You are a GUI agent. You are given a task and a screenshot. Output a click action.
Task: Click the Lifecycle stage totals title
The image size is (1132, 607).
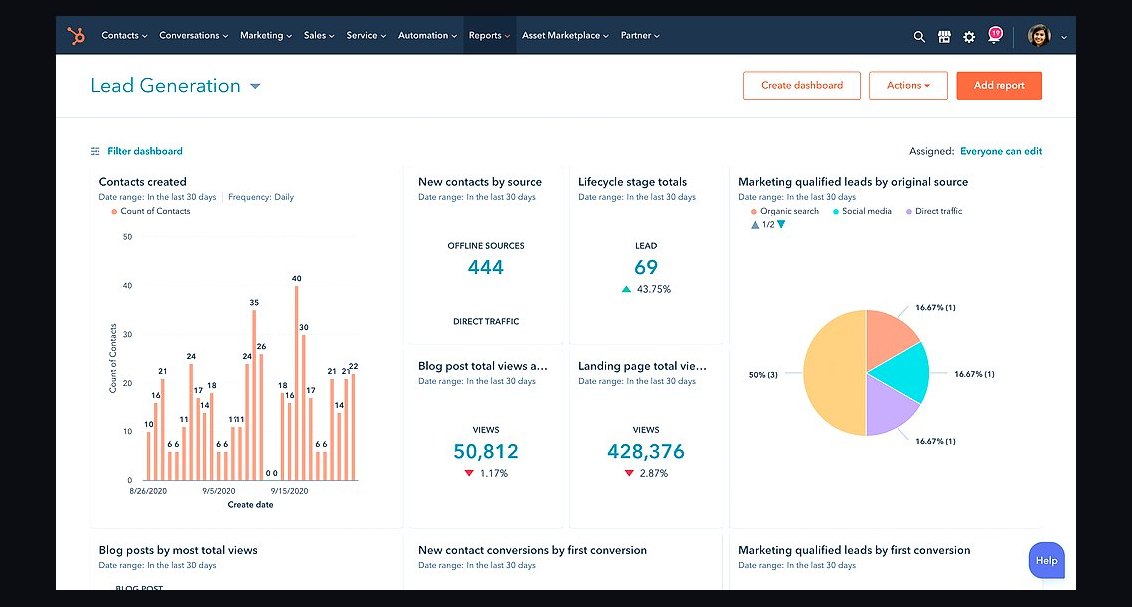(632, 182)
